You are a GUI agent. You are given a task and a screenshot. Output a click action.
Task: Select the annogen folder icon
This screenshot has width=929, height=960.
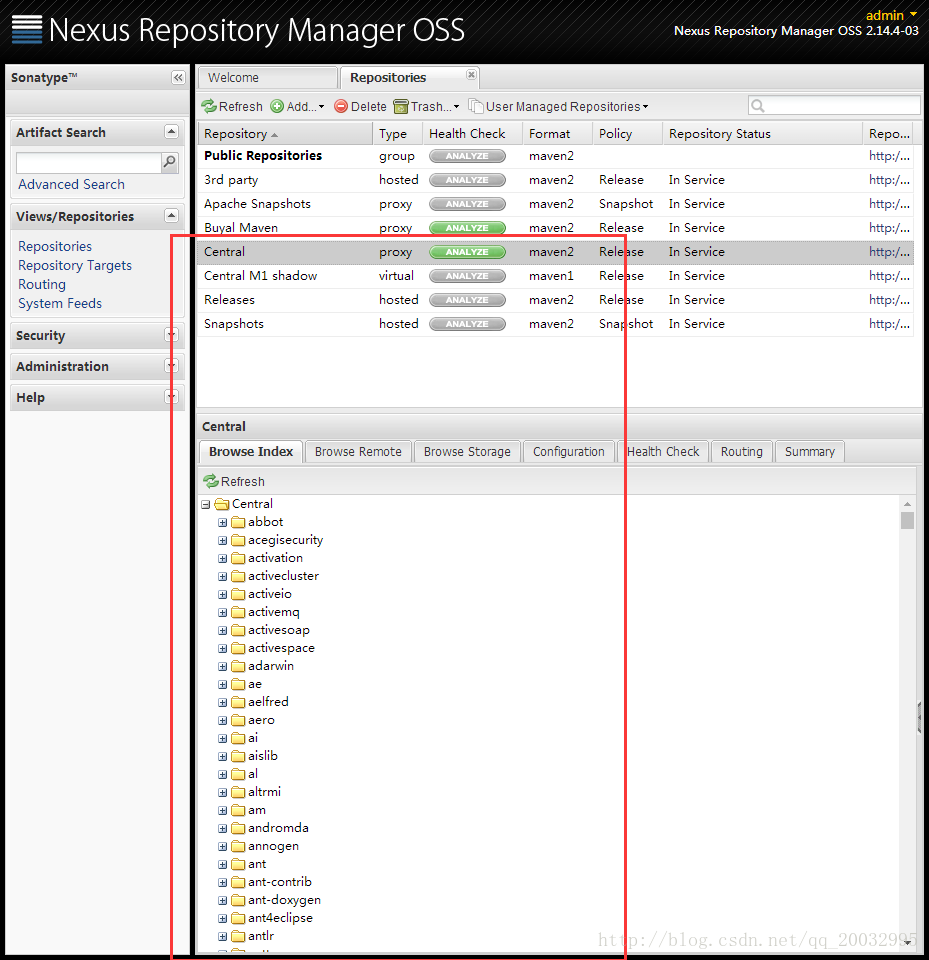[238, 847]
